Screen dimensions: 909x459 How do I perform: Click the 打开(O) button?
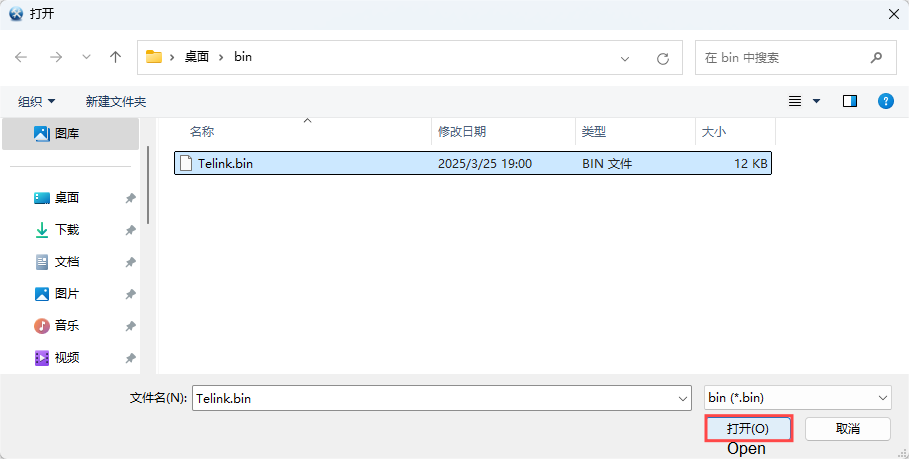coord(748,429)
